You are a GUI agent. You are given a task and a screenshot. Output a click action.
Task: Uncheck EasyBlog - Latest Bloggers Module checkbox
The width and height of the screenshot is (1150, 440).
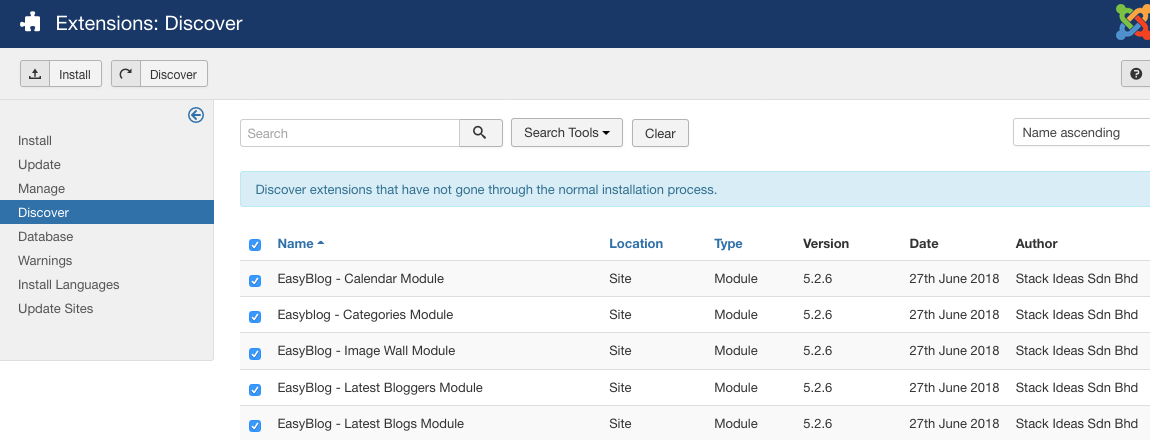[x=254, y=389]
